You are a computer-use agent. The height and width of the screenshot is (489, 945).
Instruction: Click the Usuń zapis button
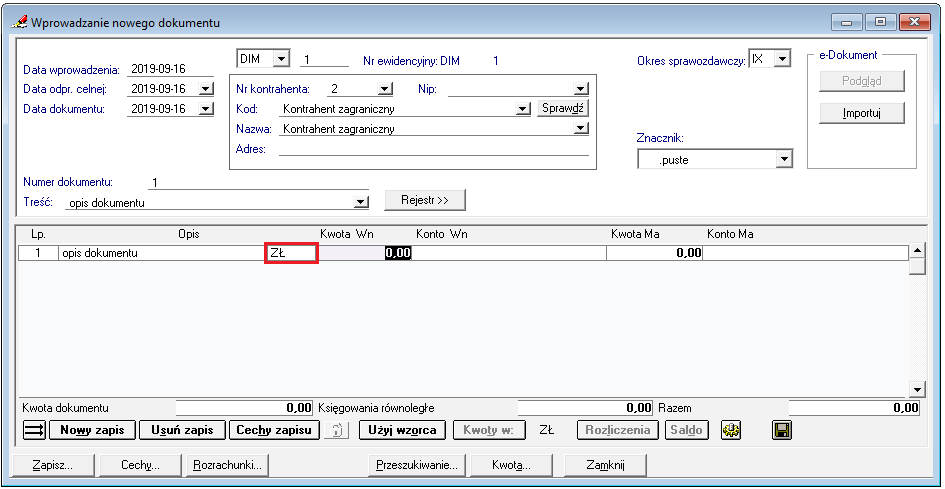click(183, 431)
